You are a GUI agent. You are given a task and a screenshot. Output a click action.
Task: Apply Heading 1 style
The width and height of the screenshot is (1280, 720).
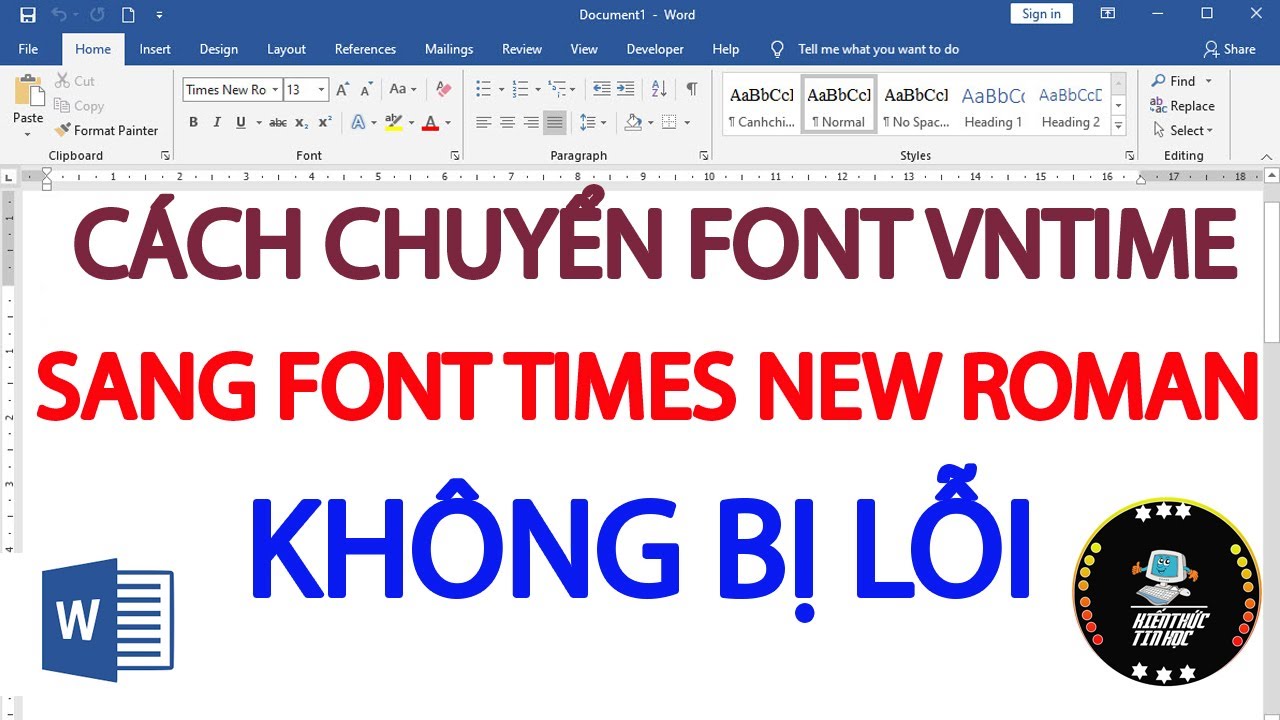[993, 104]
